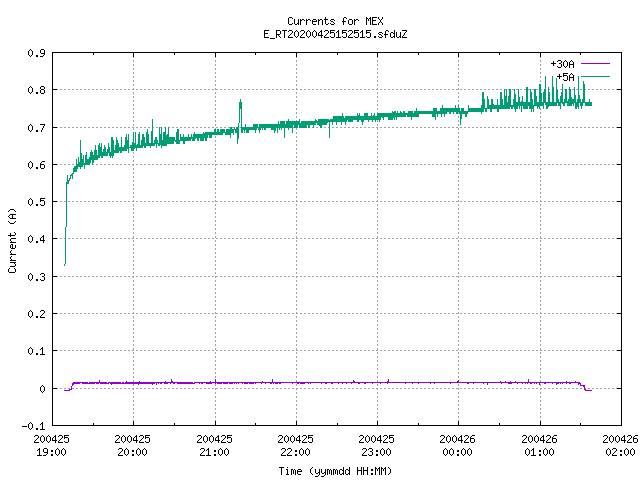Click the 'Time (yymmdd HH:MM)' x-axis label
Screen dimensions: 640x480
(x=335, y=471)
